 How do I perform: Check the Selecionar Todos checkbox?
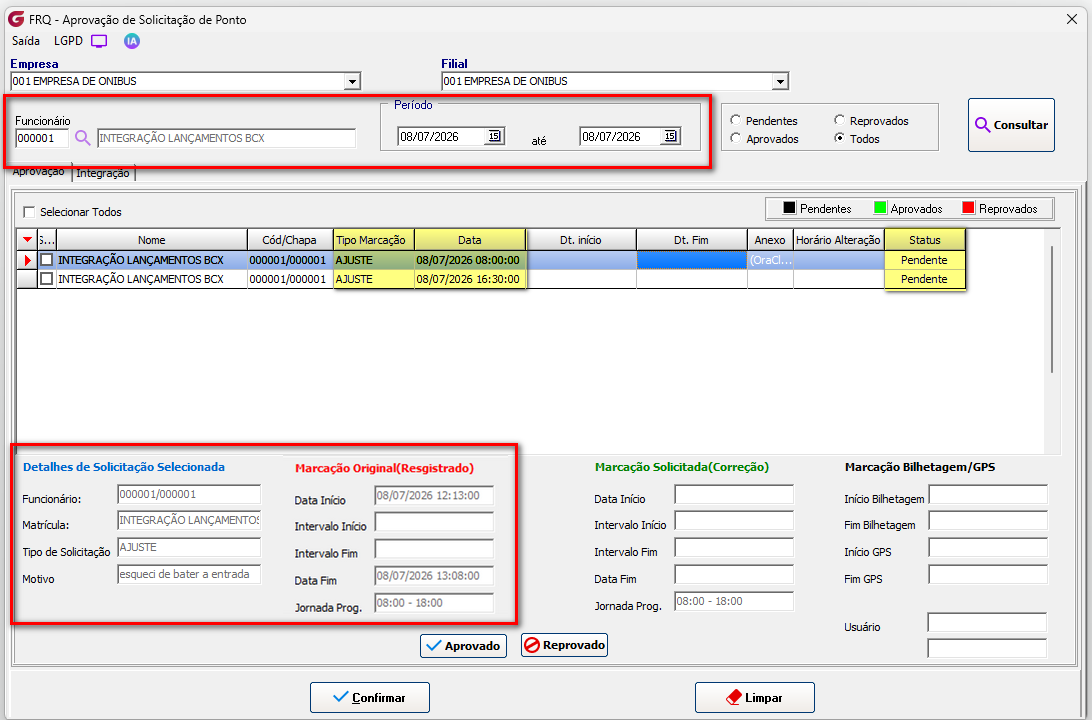pos(29,212)
